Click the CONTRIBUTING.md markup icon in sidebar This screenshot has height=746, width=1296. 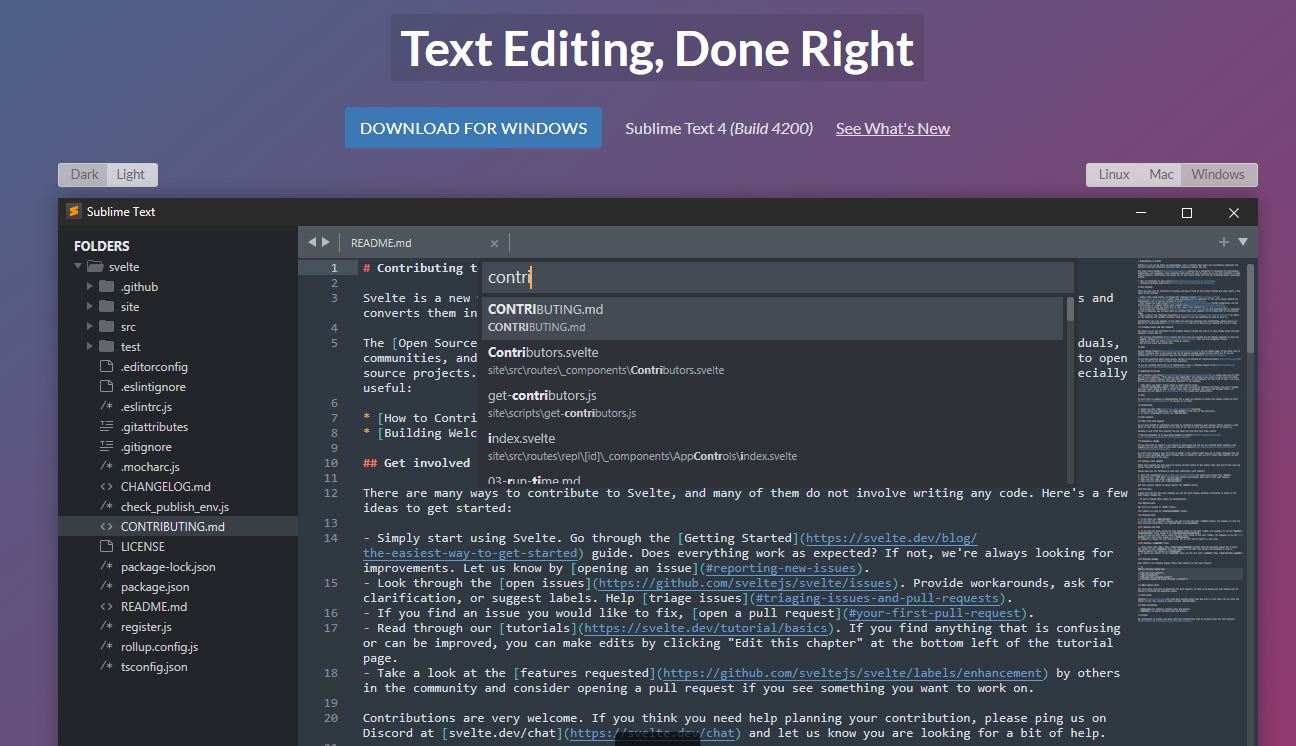click(x=107, y=527)
